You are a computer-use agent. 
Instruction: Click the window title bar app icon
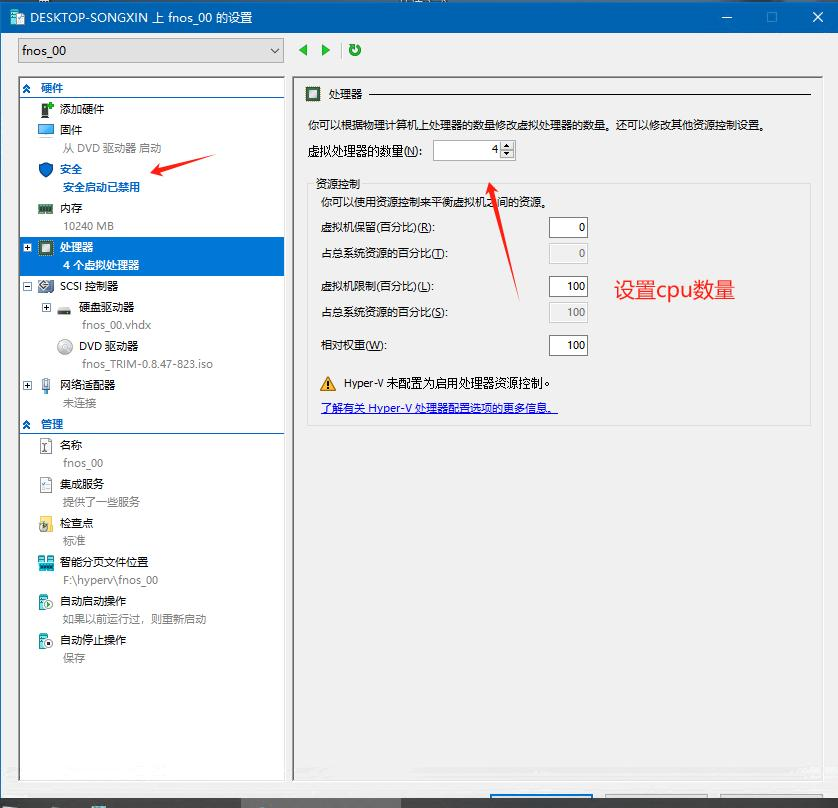18,18
